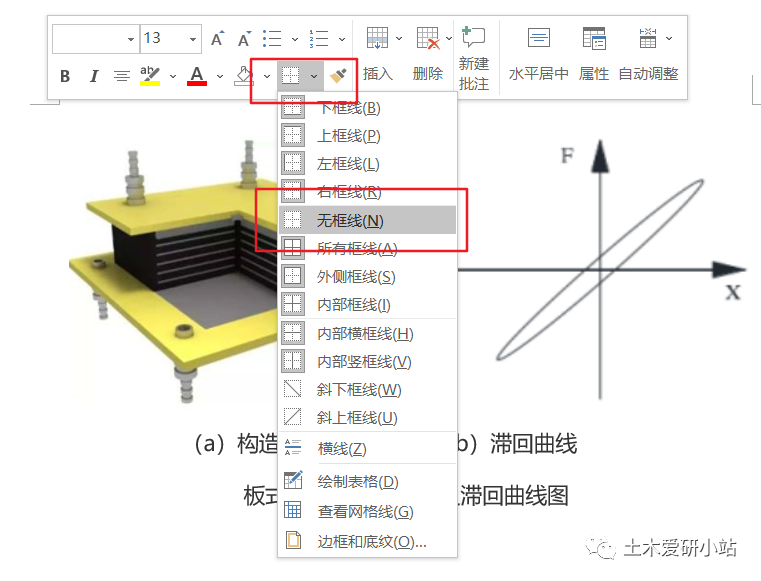Image resolution: width=761 pixels, height=581 pixels.
Task: Choose 右框线(R) right border
Action: point(368,192)
